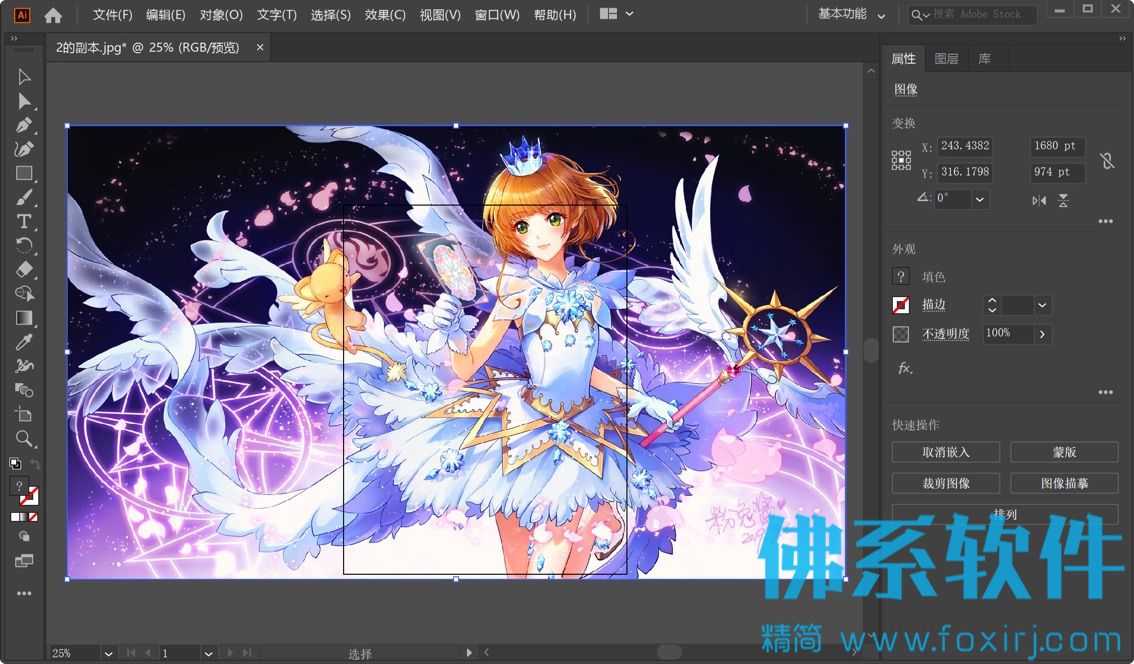Open the arrange documents dropdown
Image resolution: width=1134 pixels, height=664 pixels.
[617, 14]
